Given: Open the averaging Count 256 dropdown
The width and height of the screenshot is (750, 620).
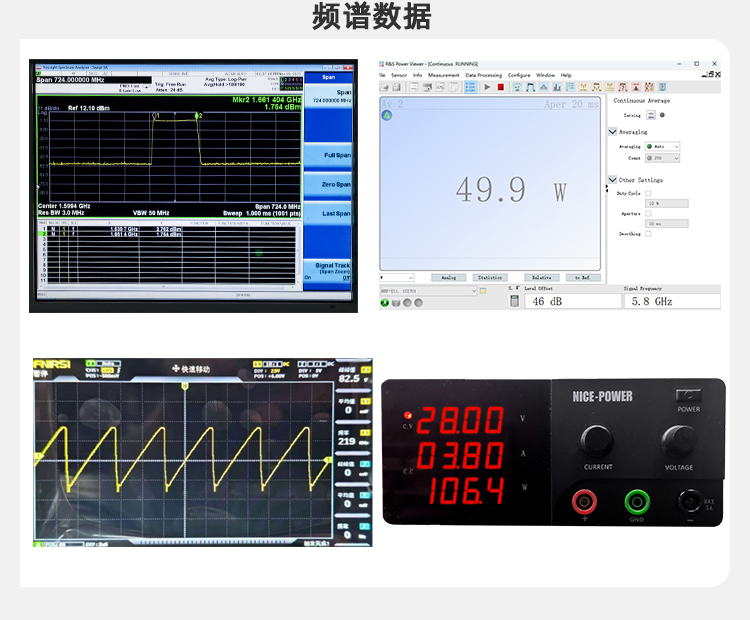Looking at the screenshot, I should (x=662, y=157).
